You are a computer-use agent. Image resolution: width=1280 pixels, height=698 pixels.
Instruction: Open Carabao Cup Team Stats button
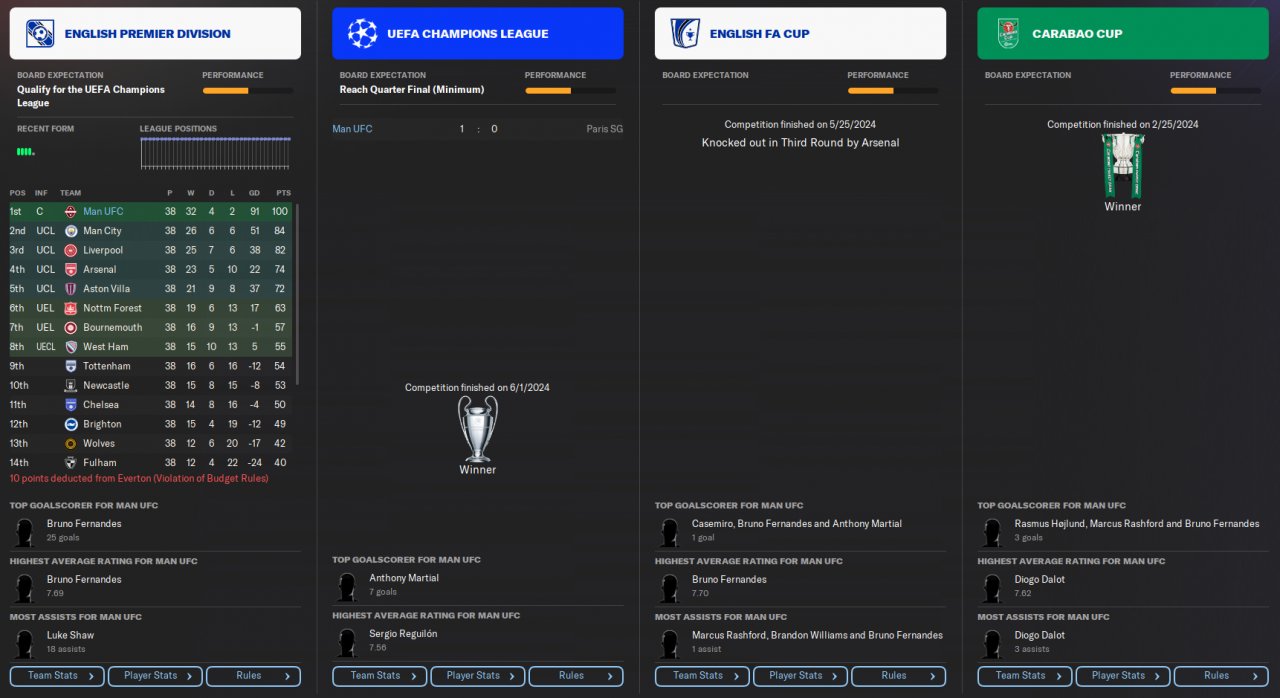pos(1025,676)
